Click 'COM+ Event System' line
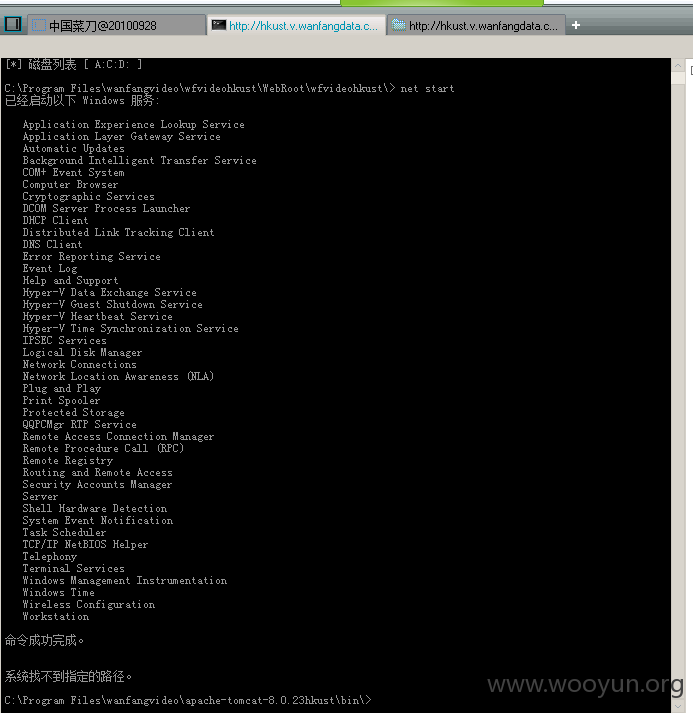 [x=73, y=172]
